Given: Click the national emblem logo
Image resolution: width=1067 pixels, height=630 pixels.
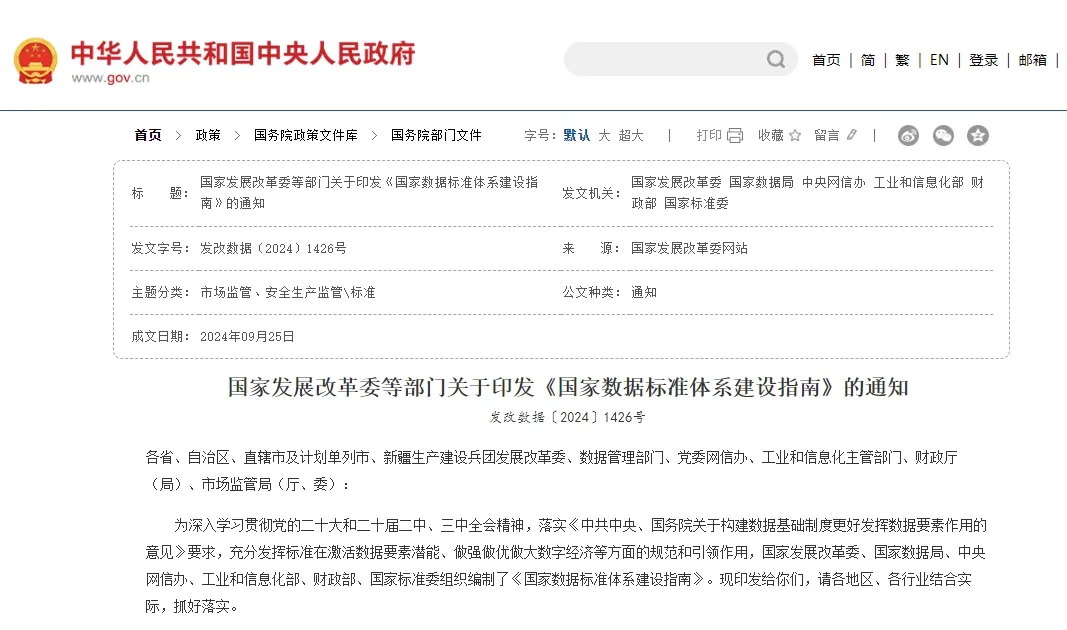Looking at the screenshot, I should tap(35, 61).
